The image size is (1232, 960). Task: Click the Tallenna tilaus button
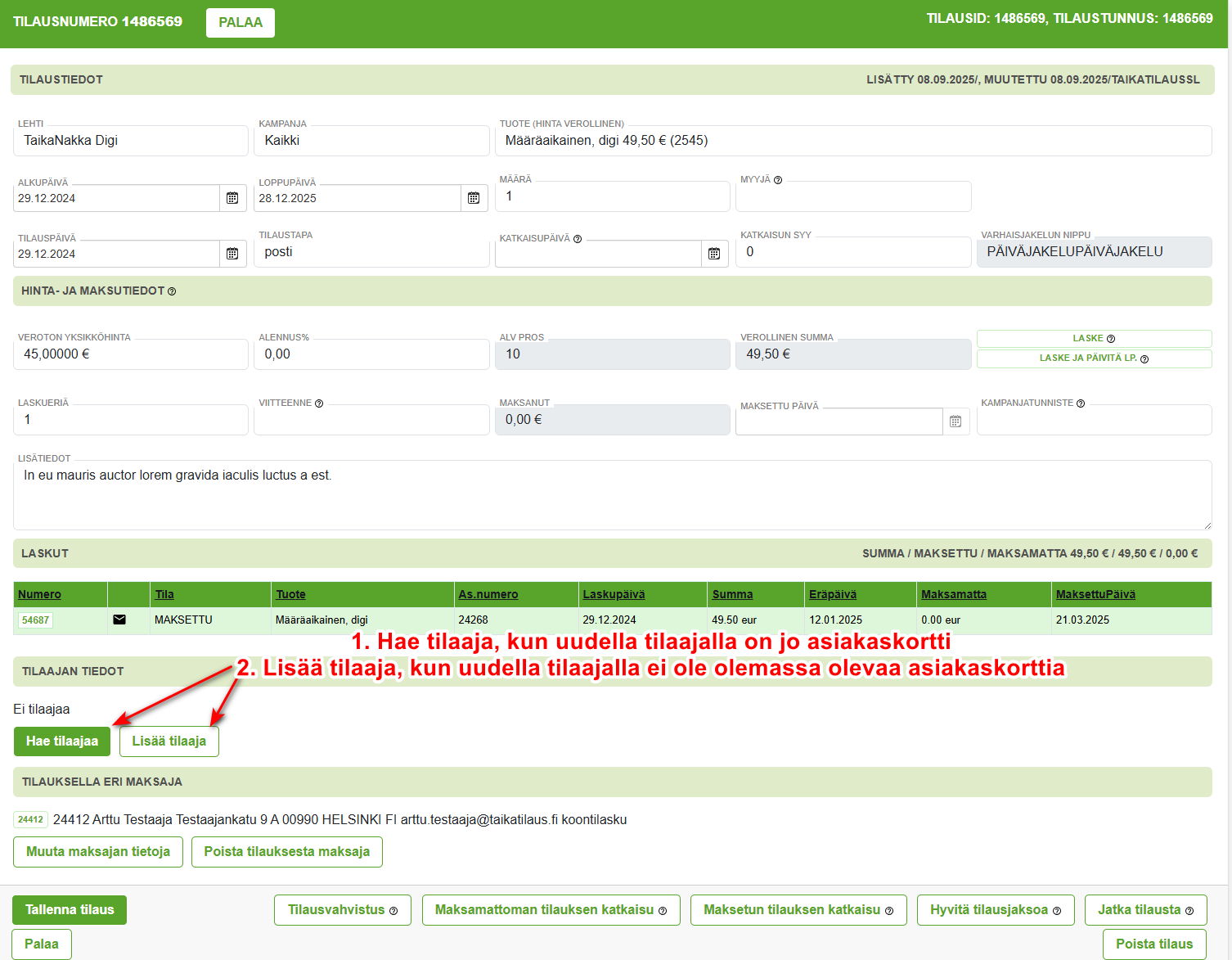point(70,910)
